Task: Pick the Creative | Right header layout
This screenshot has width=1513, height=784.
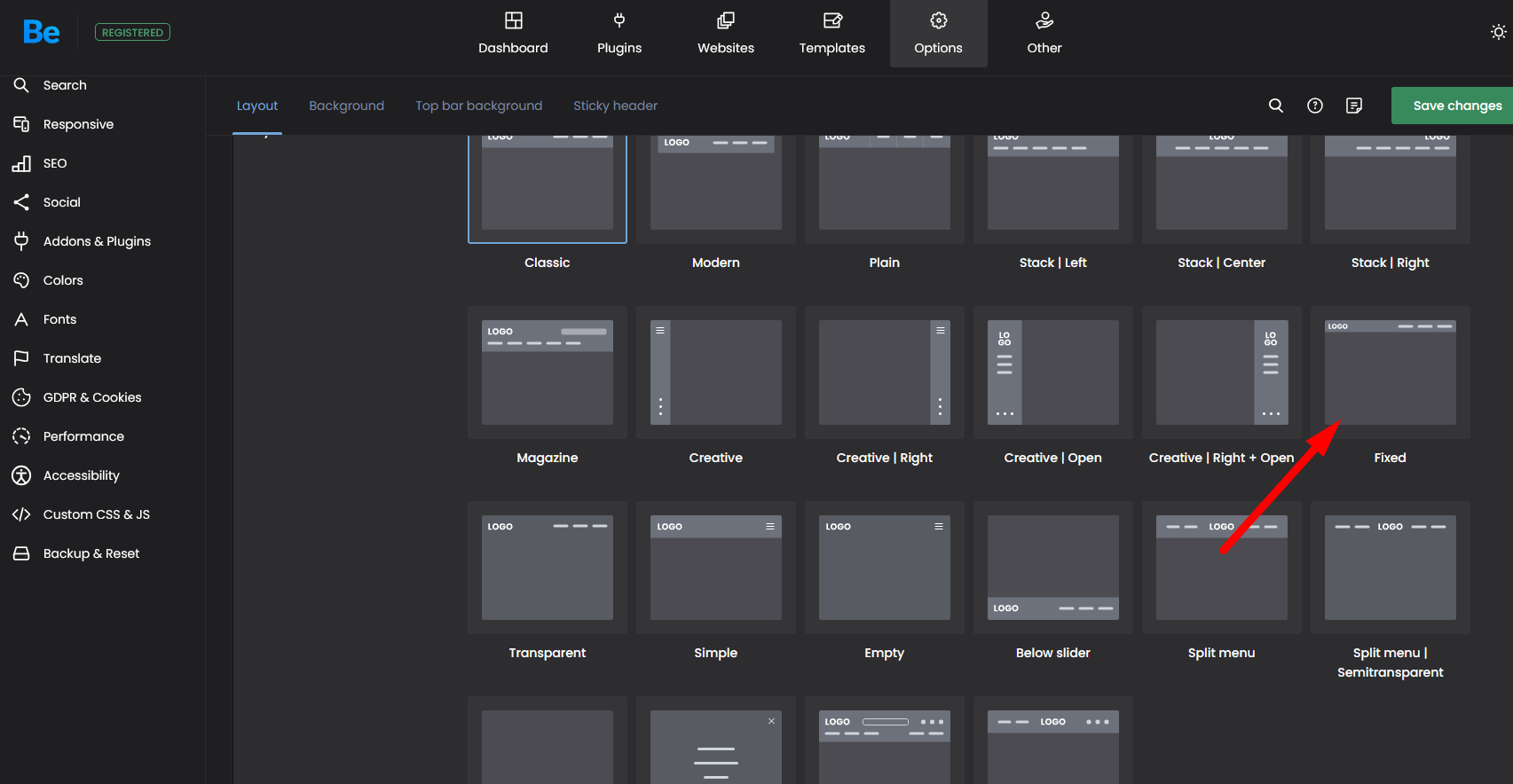Action: tap(885, 372)
